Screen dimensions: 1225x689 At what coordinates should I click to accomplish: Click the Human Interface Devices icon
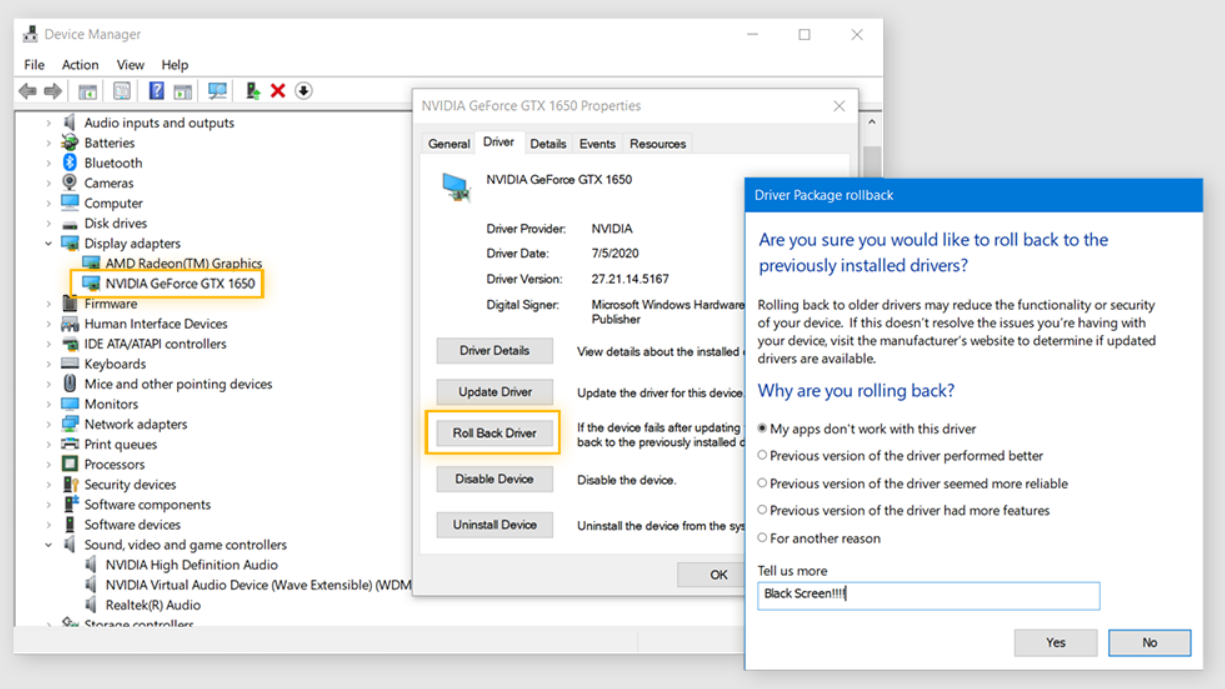click(x=70, y=324)
